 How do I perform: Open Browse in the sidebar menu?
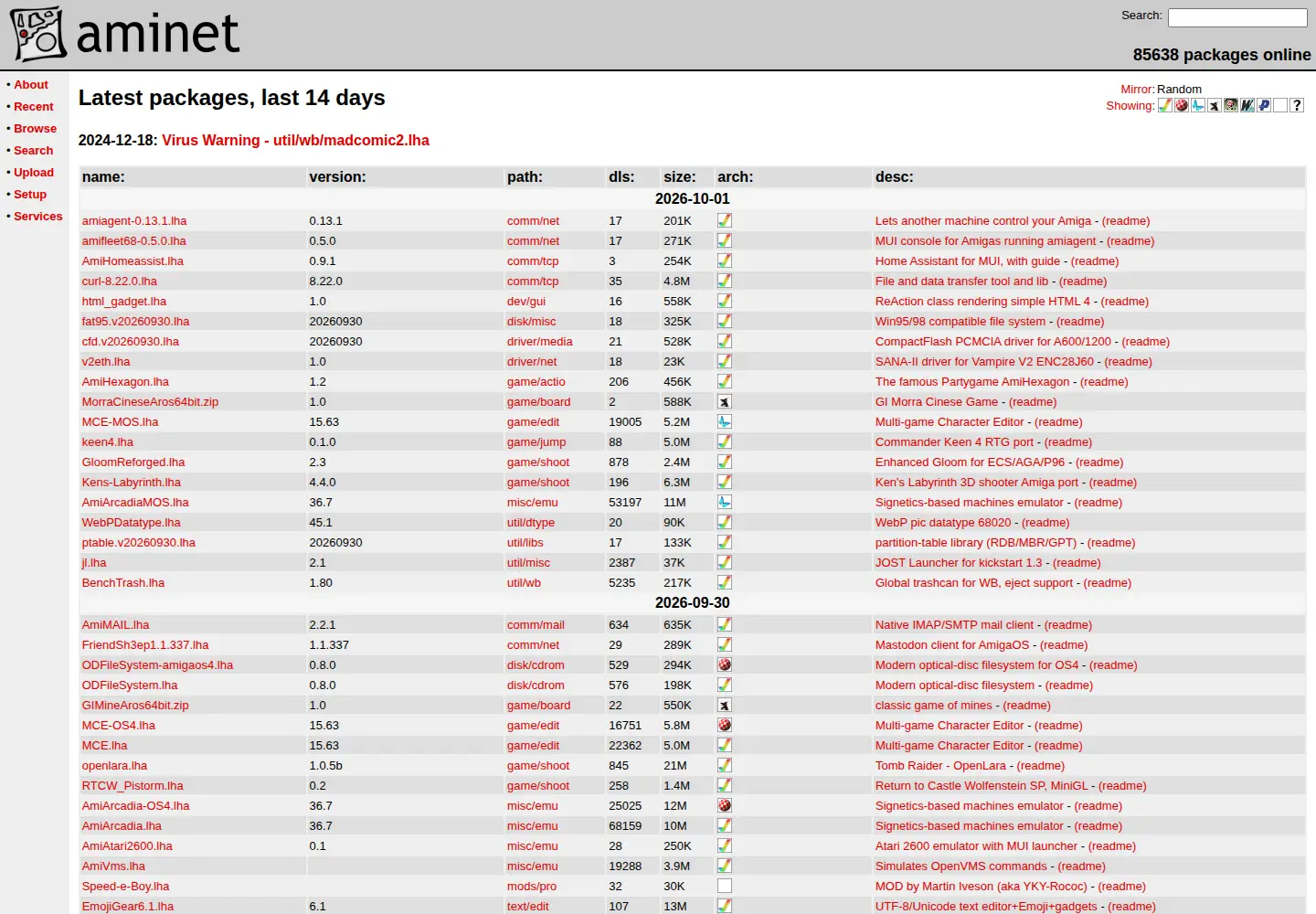click(35, 129)
